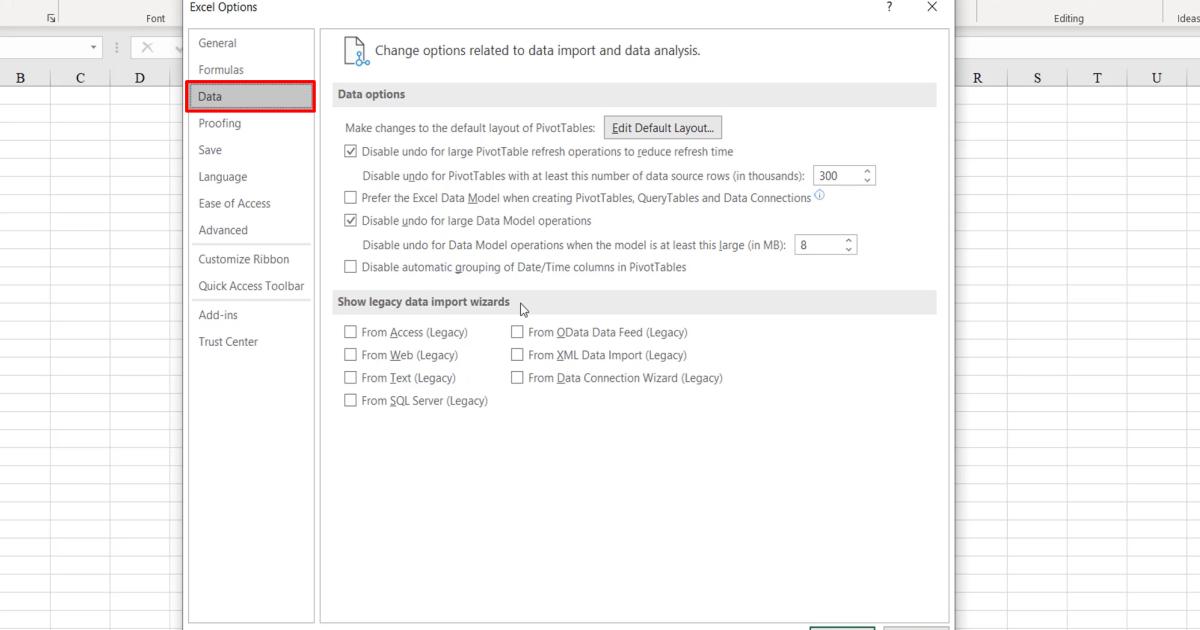
Task: Click the down stepper beside the 8 MB value
Action: pyautogui.click(x=848, y=249)
